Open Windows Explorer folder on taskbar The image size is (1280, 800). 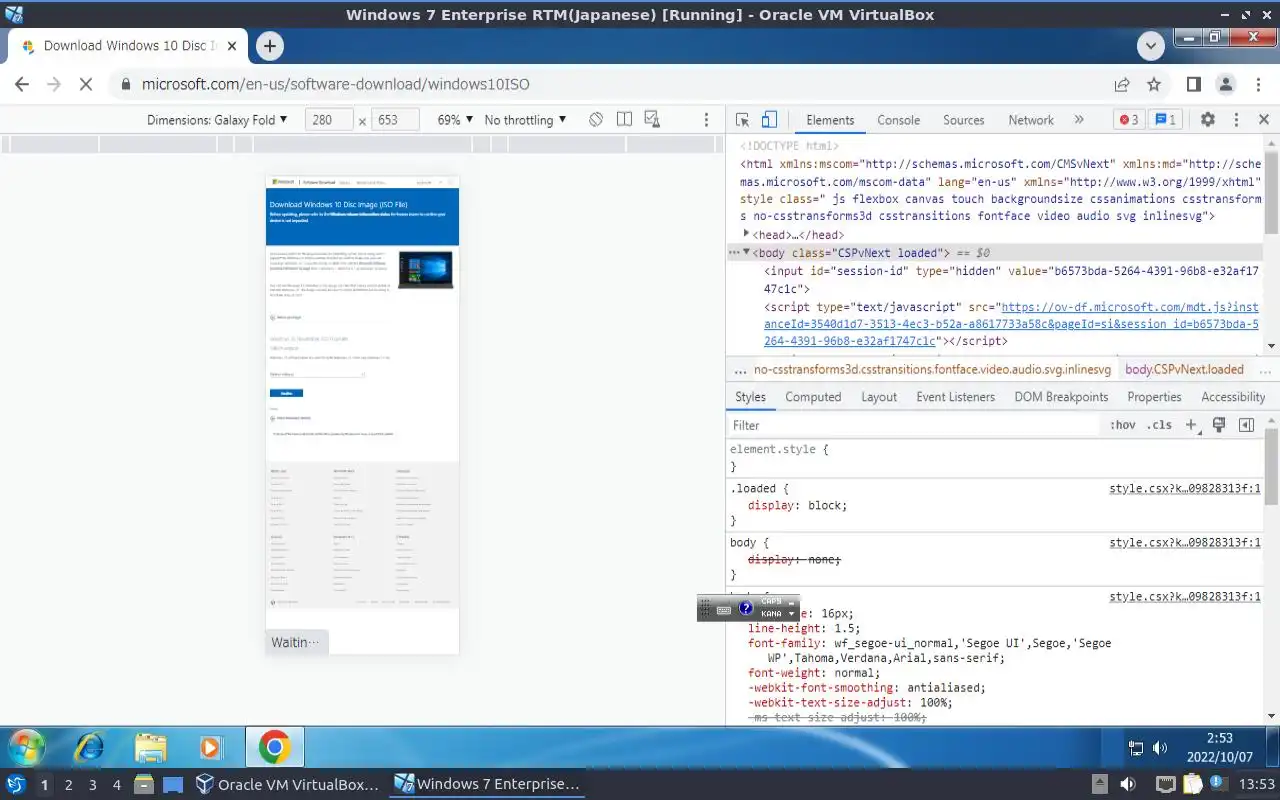click(151, 747)
